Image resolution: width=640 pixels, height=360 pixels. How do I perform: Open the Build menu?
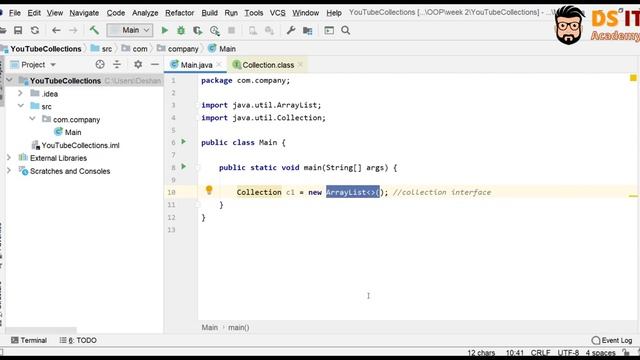coord(209,13)
